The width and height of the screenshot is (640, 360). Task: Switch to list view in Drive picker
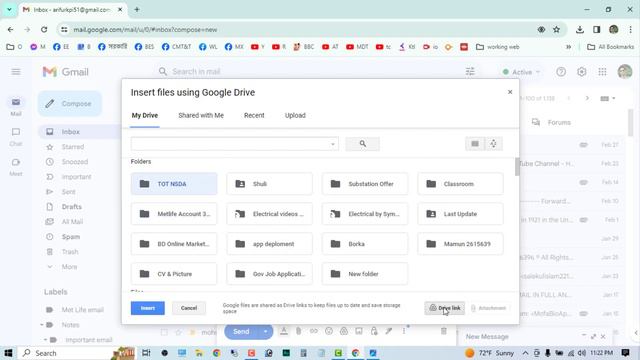click(x=475, y=144)
